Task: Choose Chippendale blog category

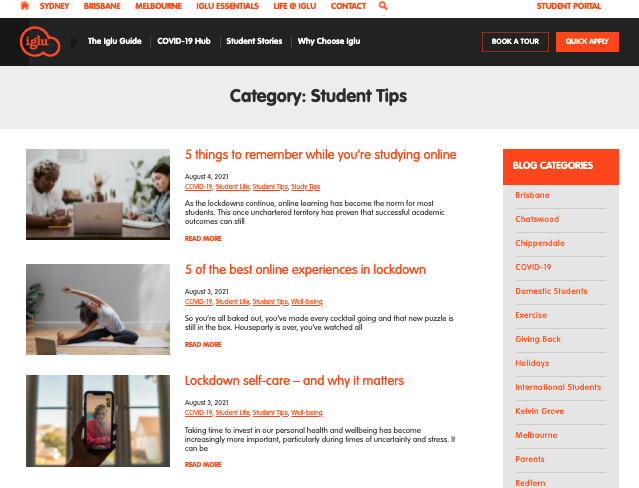Action: 540,243
